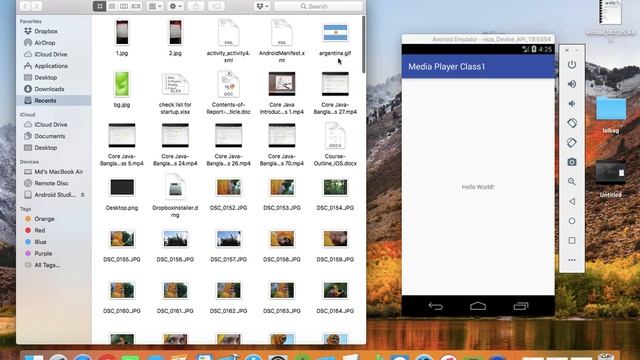Viewport: 640px width, 360px height.
Task: Go back in Finder navigation
Action: [x=25, y=6]
